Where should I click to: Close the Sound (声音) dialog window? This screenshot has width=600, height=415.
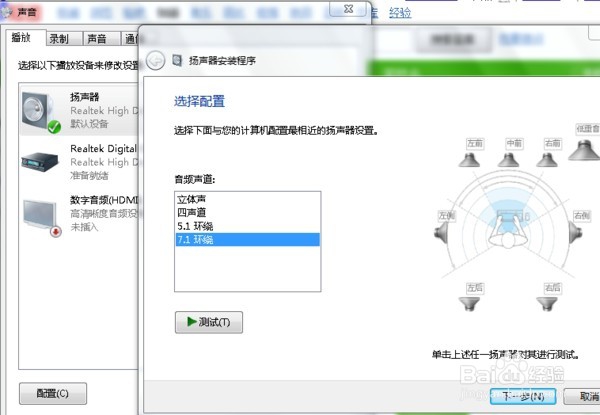pos(348,9)
